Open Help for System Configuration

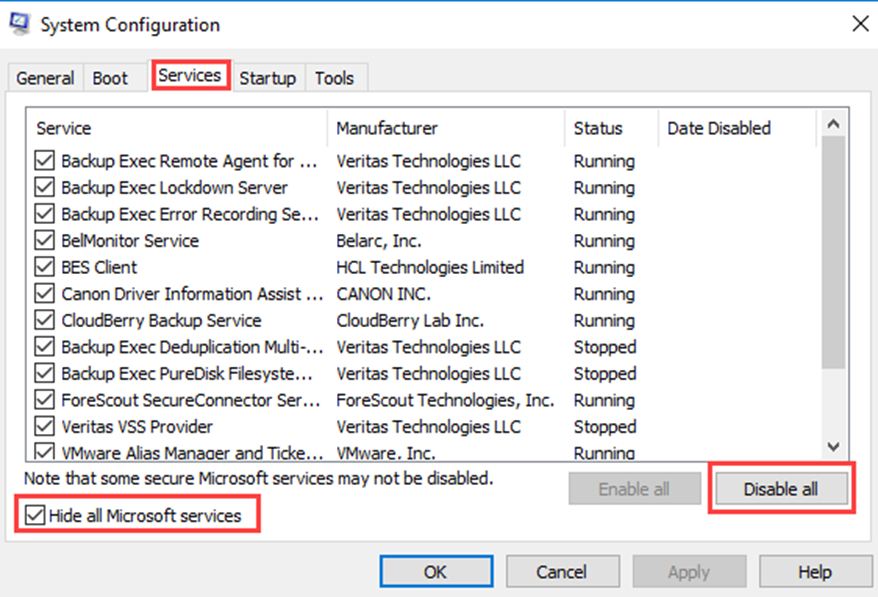click(x=815, y=572)
